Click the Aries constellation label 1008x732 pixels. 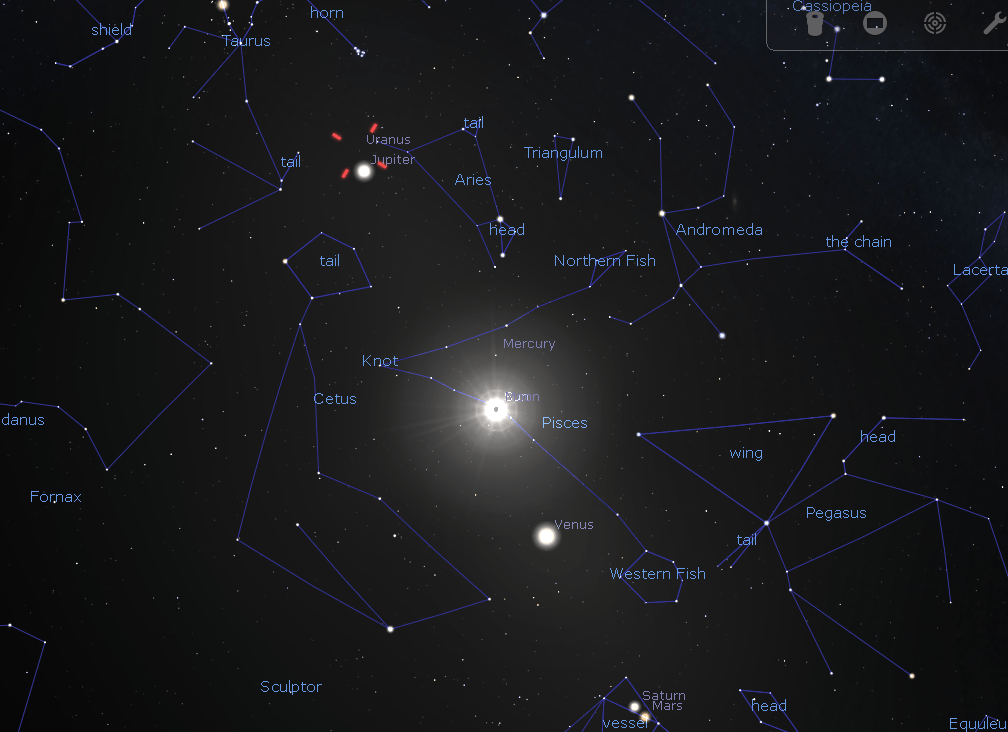coord(473,180)
